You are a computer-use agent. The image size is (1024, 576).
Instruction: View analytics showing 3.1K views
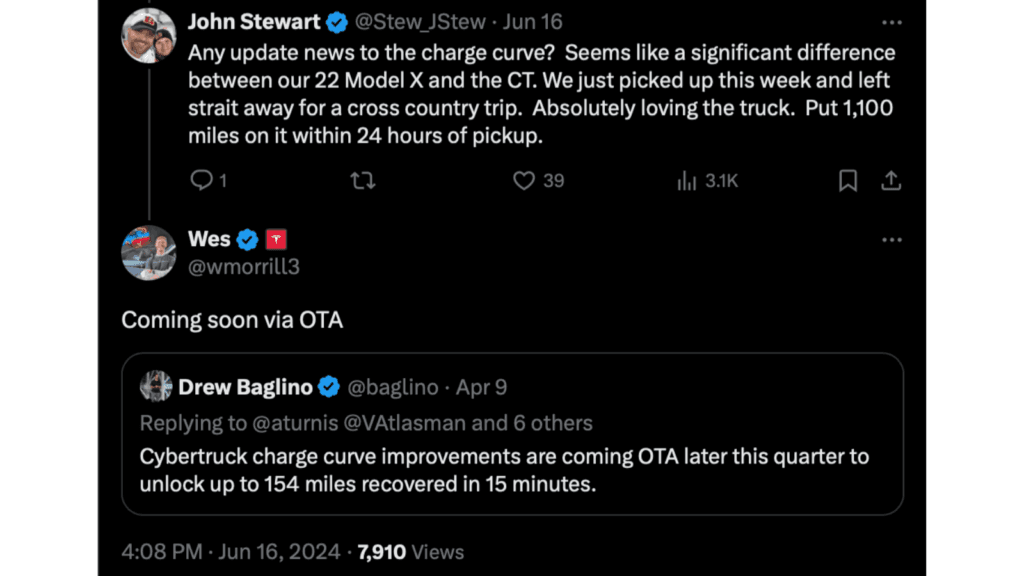click(687, 180)
